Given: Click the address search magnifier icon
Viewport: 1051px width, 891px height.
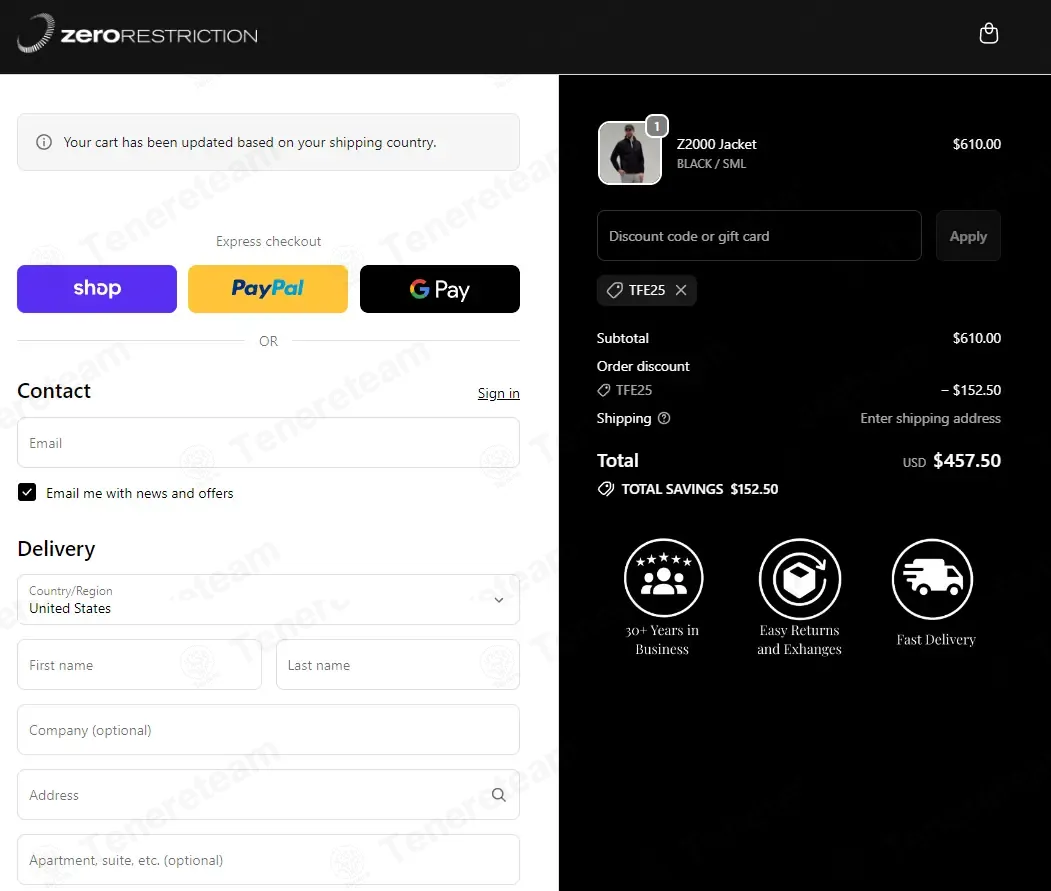Looking at the screenshot, I should point(499,794).
